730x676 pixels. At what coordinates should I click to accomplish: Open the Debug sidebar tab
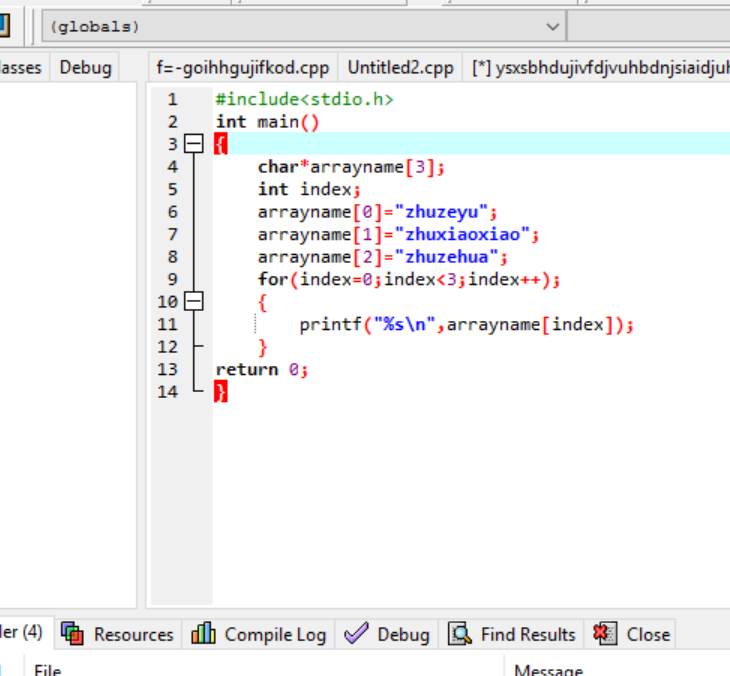tap(86, 68)
